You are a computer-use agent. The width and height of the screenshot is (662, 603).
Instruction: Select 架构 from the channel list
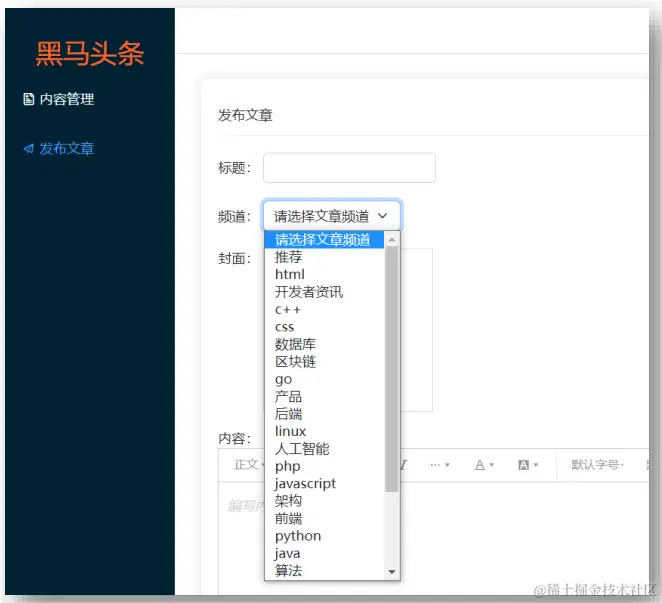tap(324, 501)
